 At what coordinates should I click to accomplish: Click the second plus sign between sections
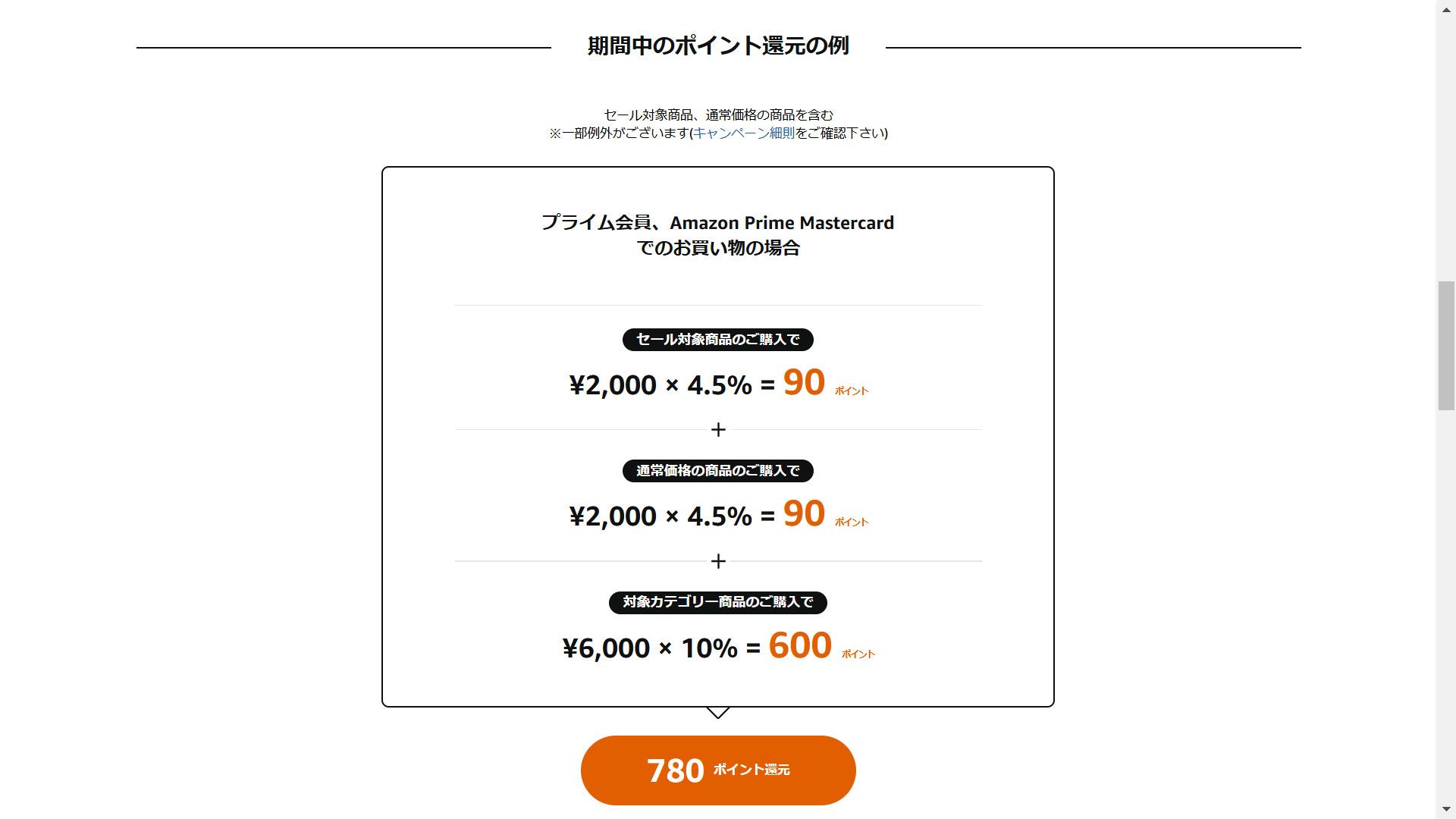[x=717, y=561]
